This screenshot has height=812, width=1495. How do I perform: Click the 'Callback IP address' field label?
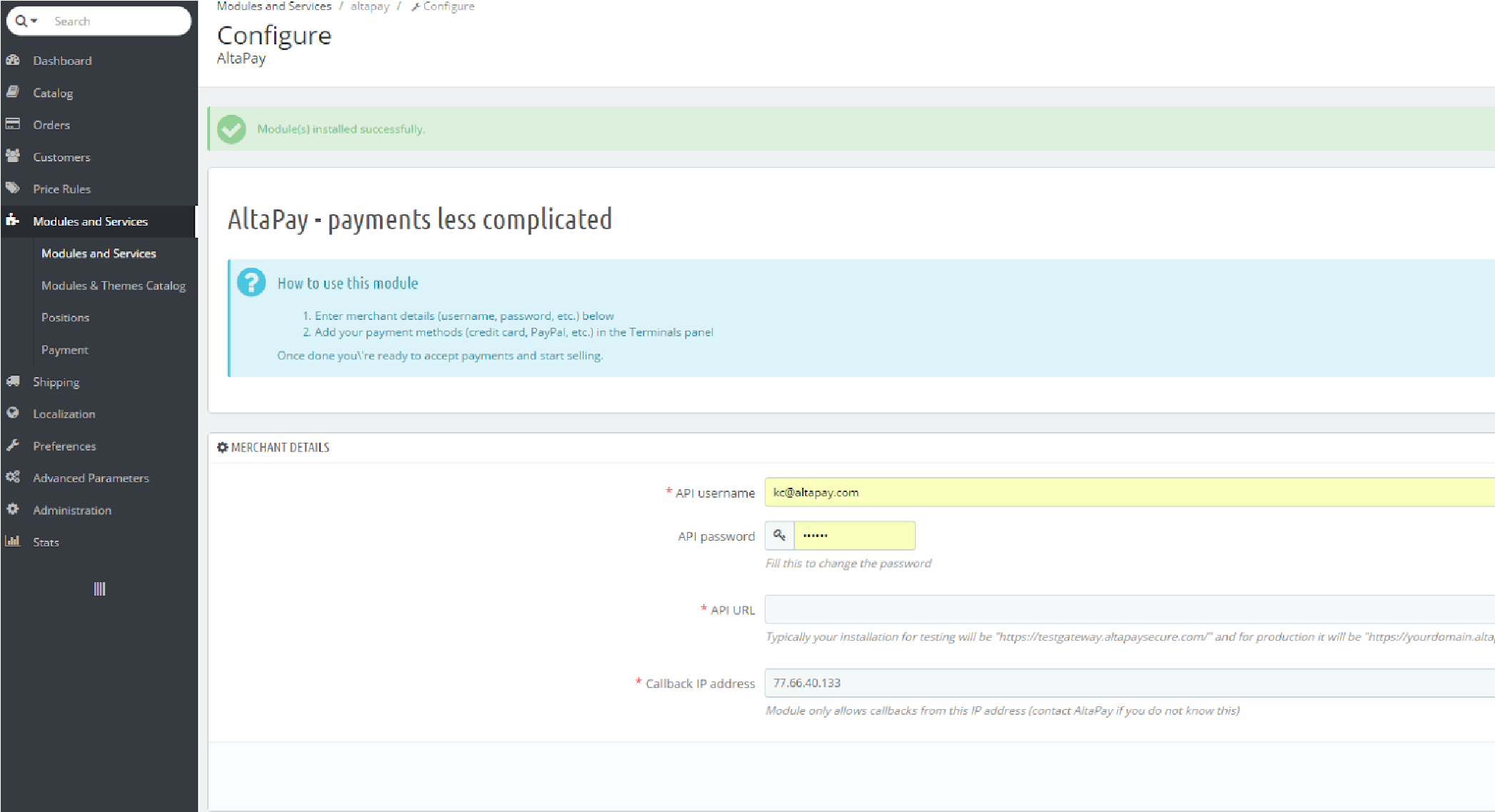point(700,684)
